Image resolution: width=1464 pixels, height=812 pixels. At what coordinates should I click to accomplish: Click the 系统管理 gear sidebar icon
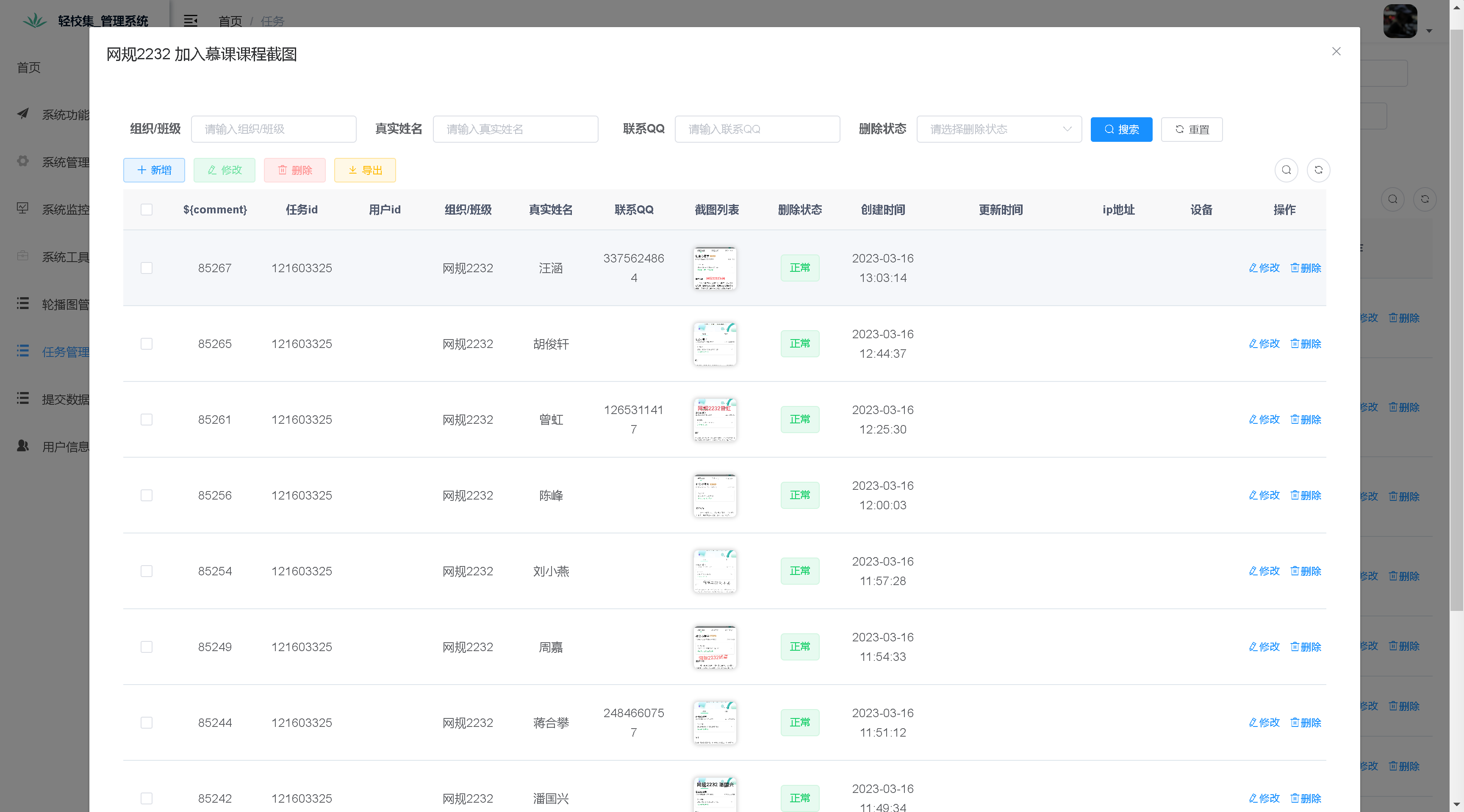pyautogui.click(x=23, y=161)
